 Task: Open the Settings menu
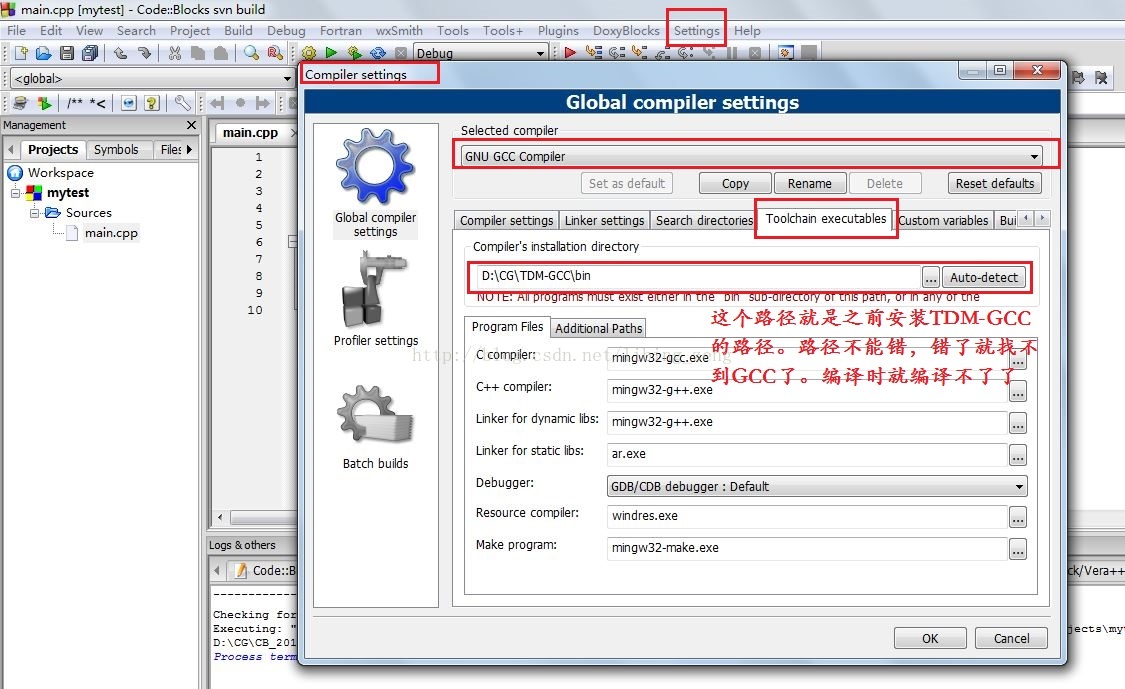pos(696,30)
